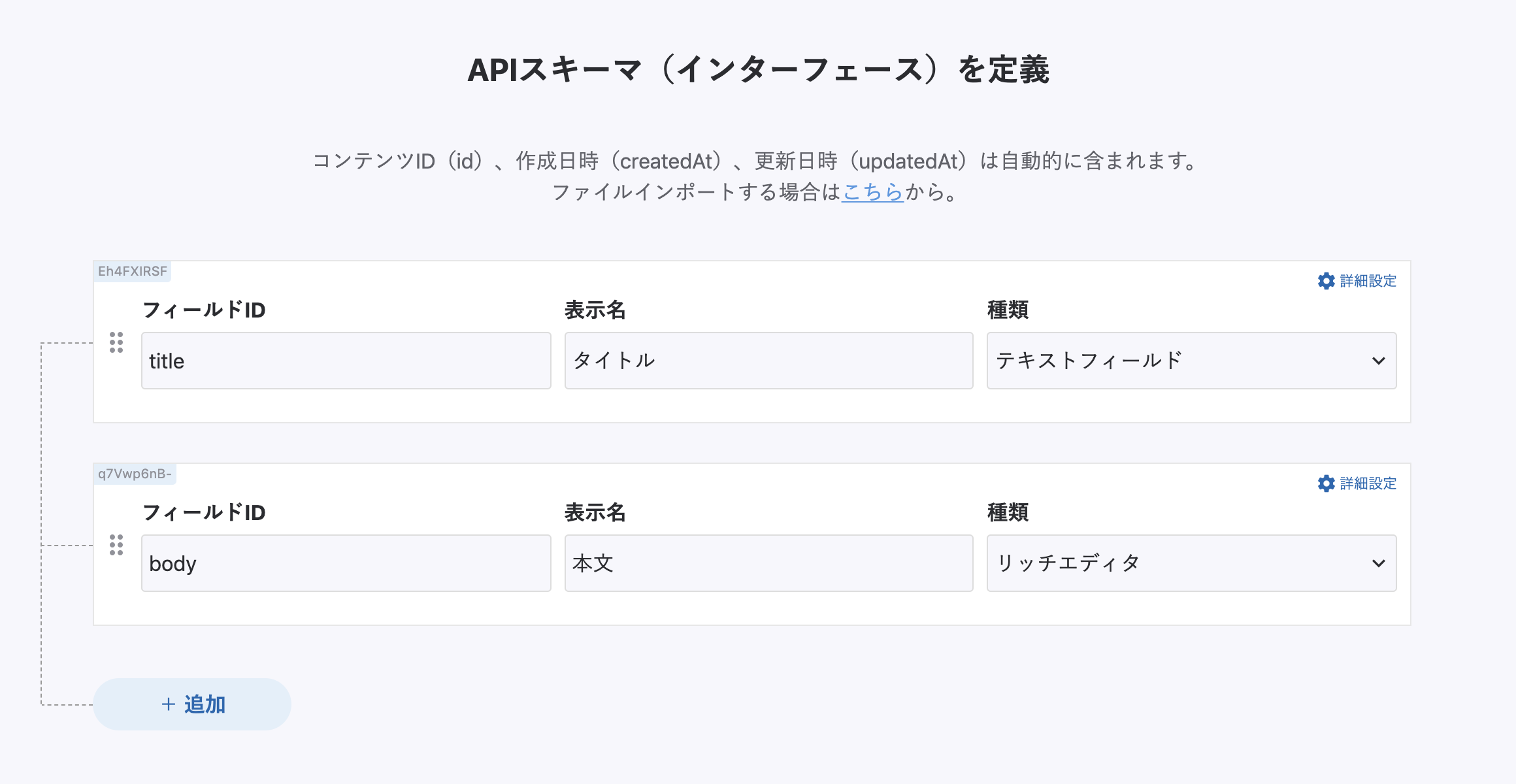Click the display name input showing 本文

click(768, 563)
